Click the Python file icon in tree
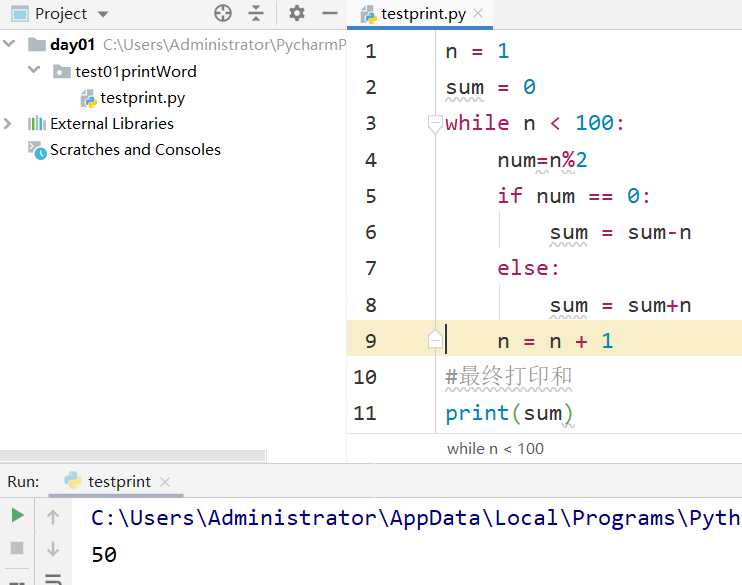The width and height of the screenshot is (742, 585). click(x=88, y=98)
